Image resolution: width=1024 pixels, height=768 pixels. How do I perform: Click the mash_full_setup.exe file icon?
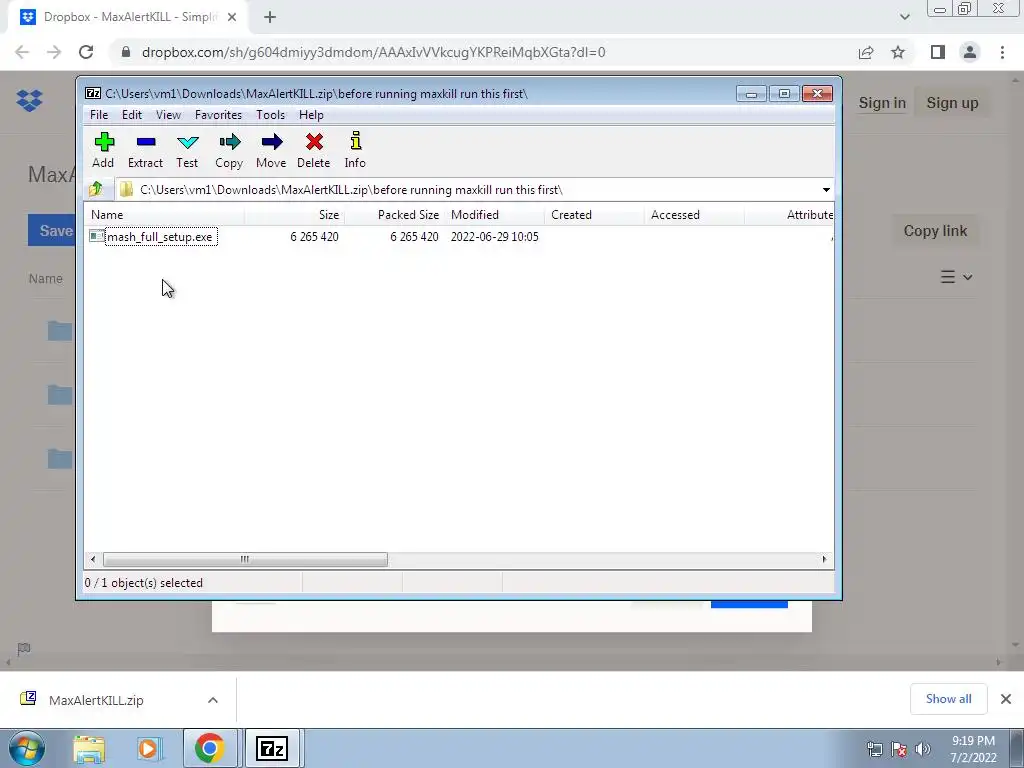97,236
